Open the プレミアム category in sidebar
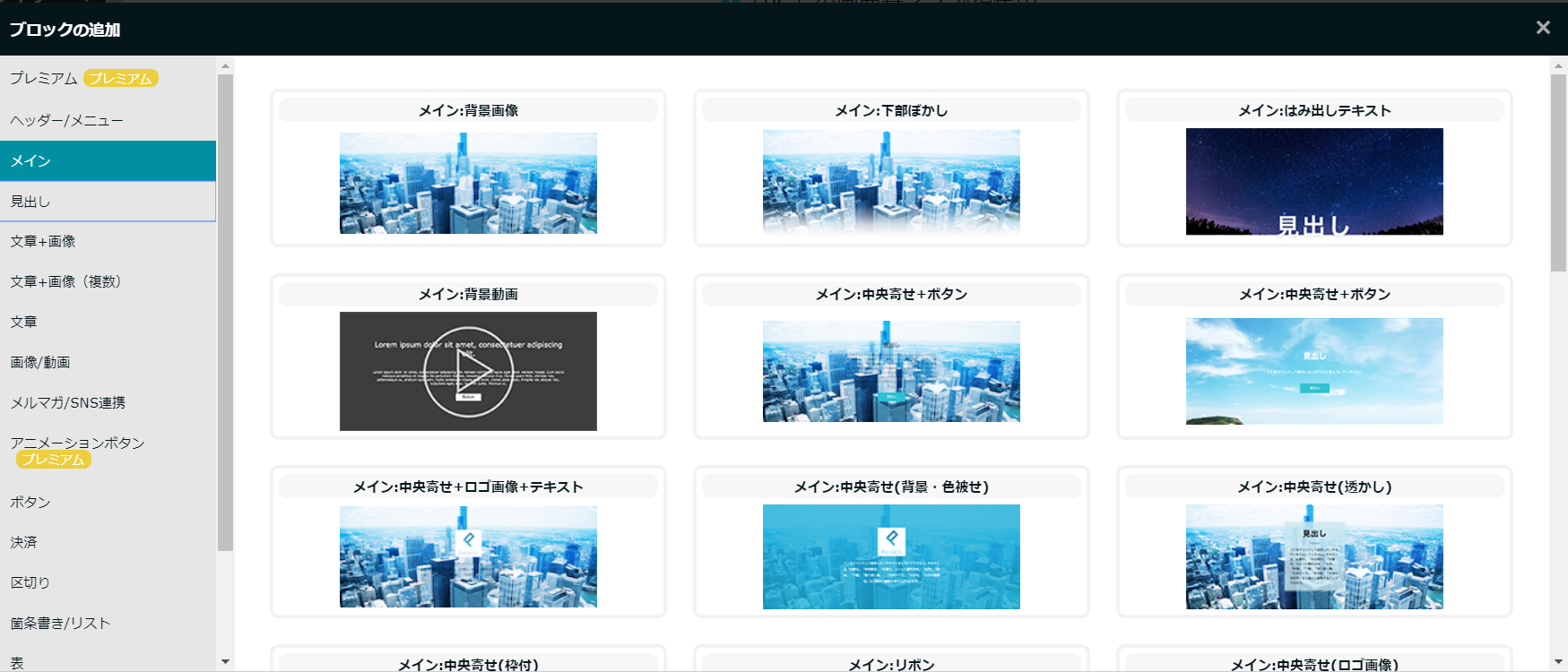Viewport: 1568px width, 672px height. click(x=108, y=79)
